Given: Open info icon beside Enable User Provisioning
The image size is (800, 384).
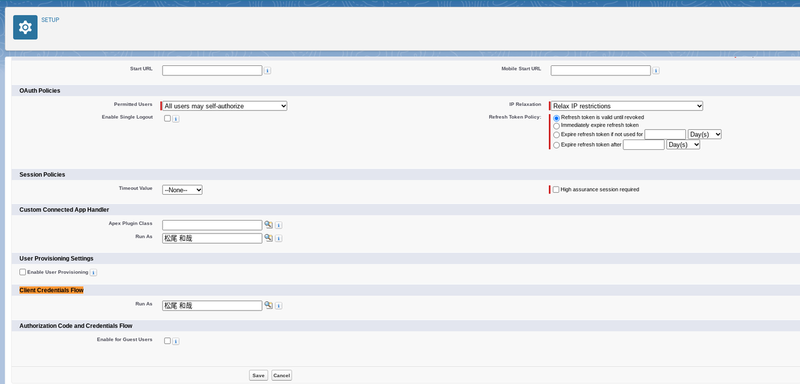Looking at the screenshot, I should pos(93,273).
